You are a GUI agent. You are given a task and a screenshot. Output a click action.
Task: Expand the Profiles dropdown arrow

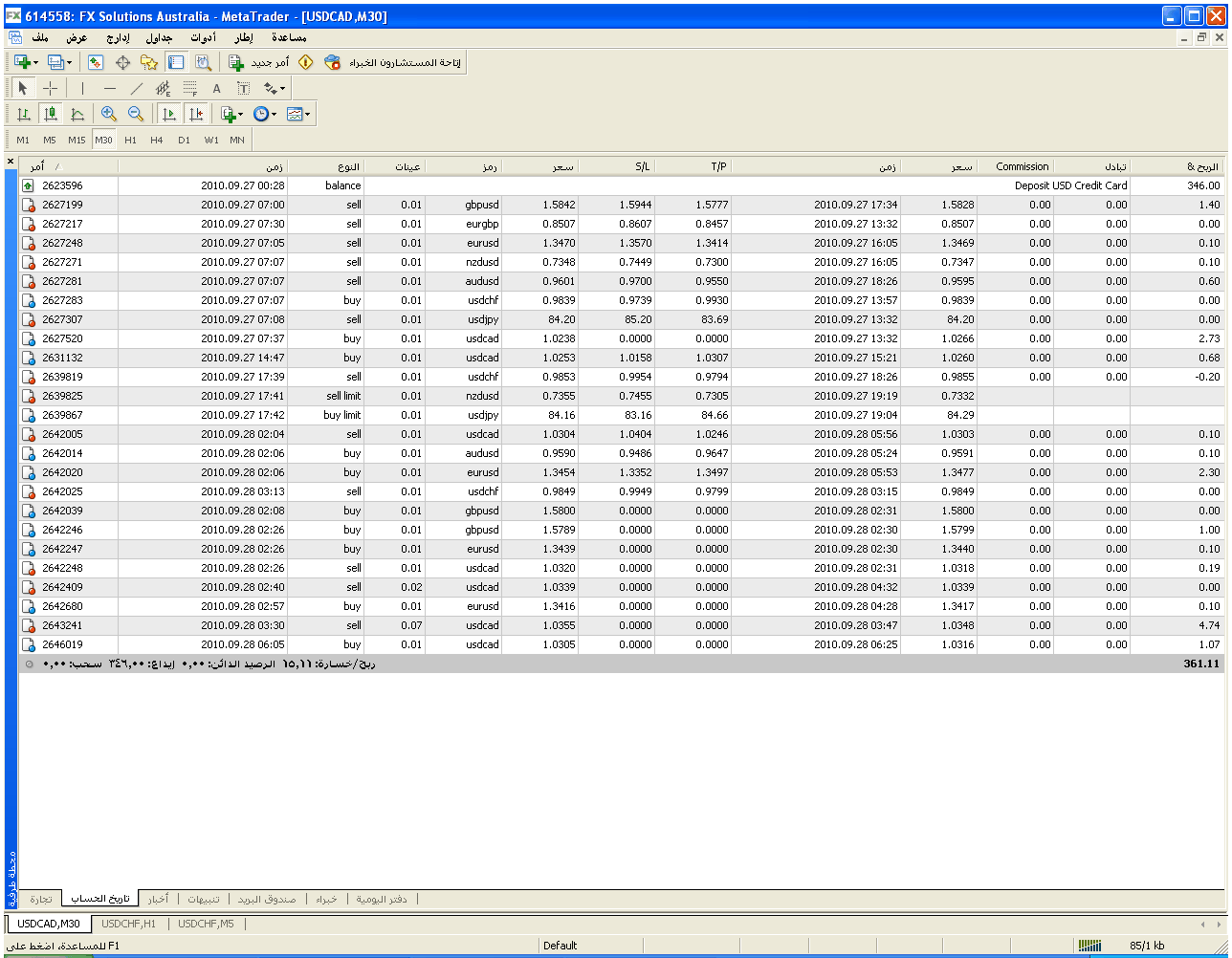[x=69, y=62]
